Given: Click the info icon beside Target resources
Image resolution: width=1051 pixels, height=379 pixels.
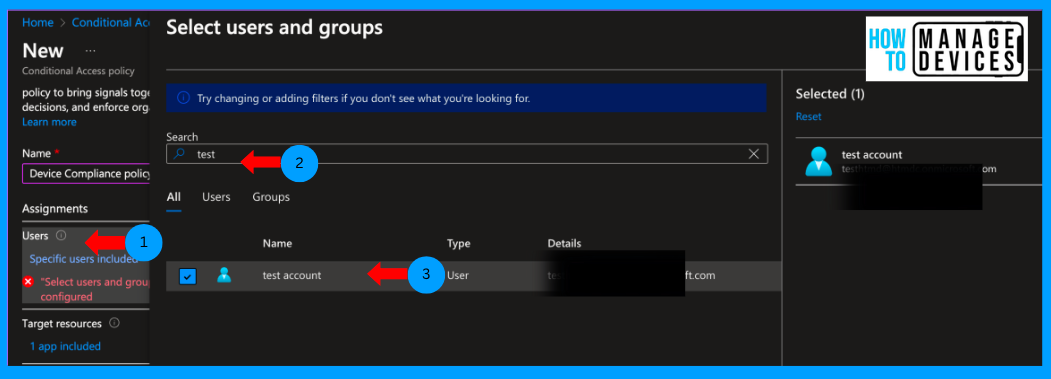Looking at the screenshot, I should point(114,323).
